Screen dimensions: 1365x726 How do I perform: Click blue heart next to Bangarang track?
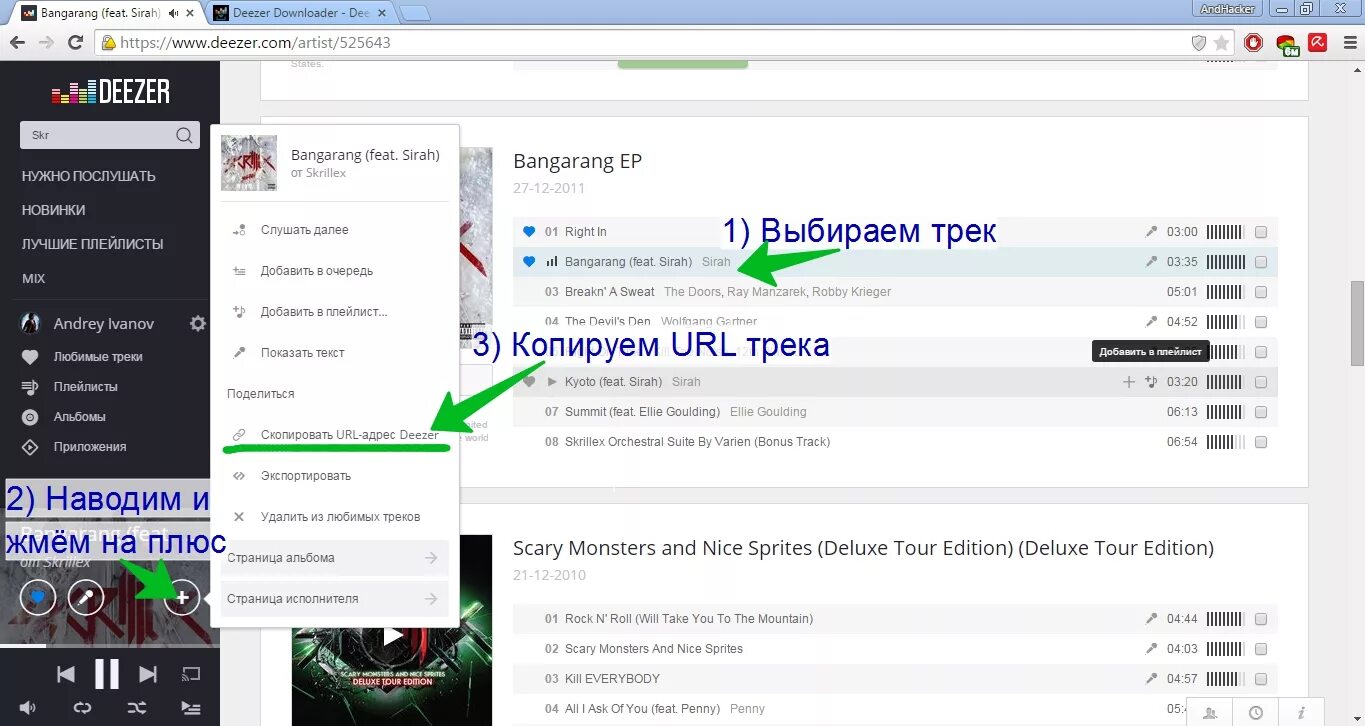(x=530, y=262)
